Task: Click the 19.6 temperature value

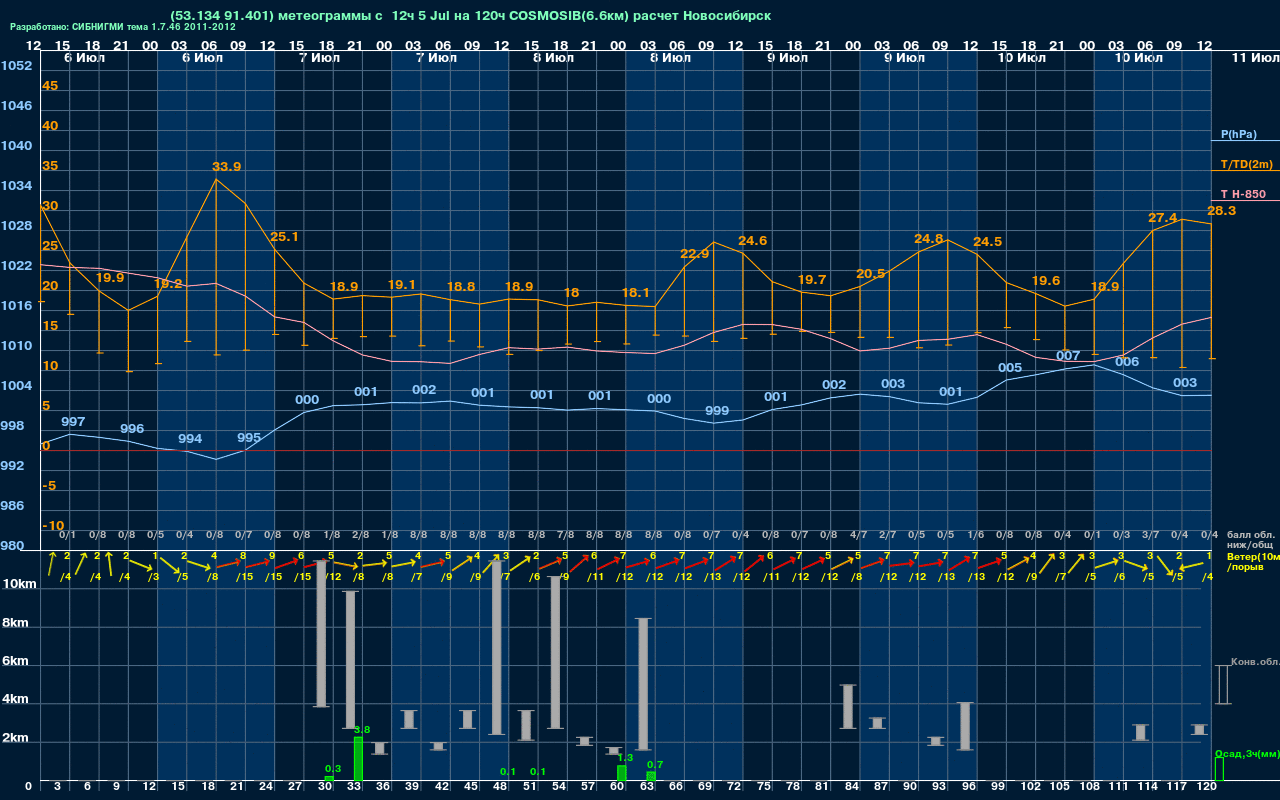Action: click(1045, 280)
